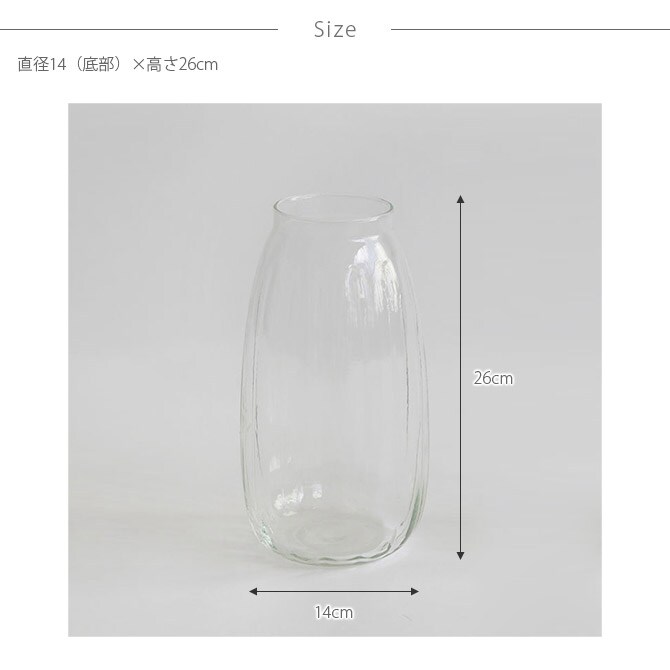Click the × symbol between the dimensions

(x=138, y=65)
